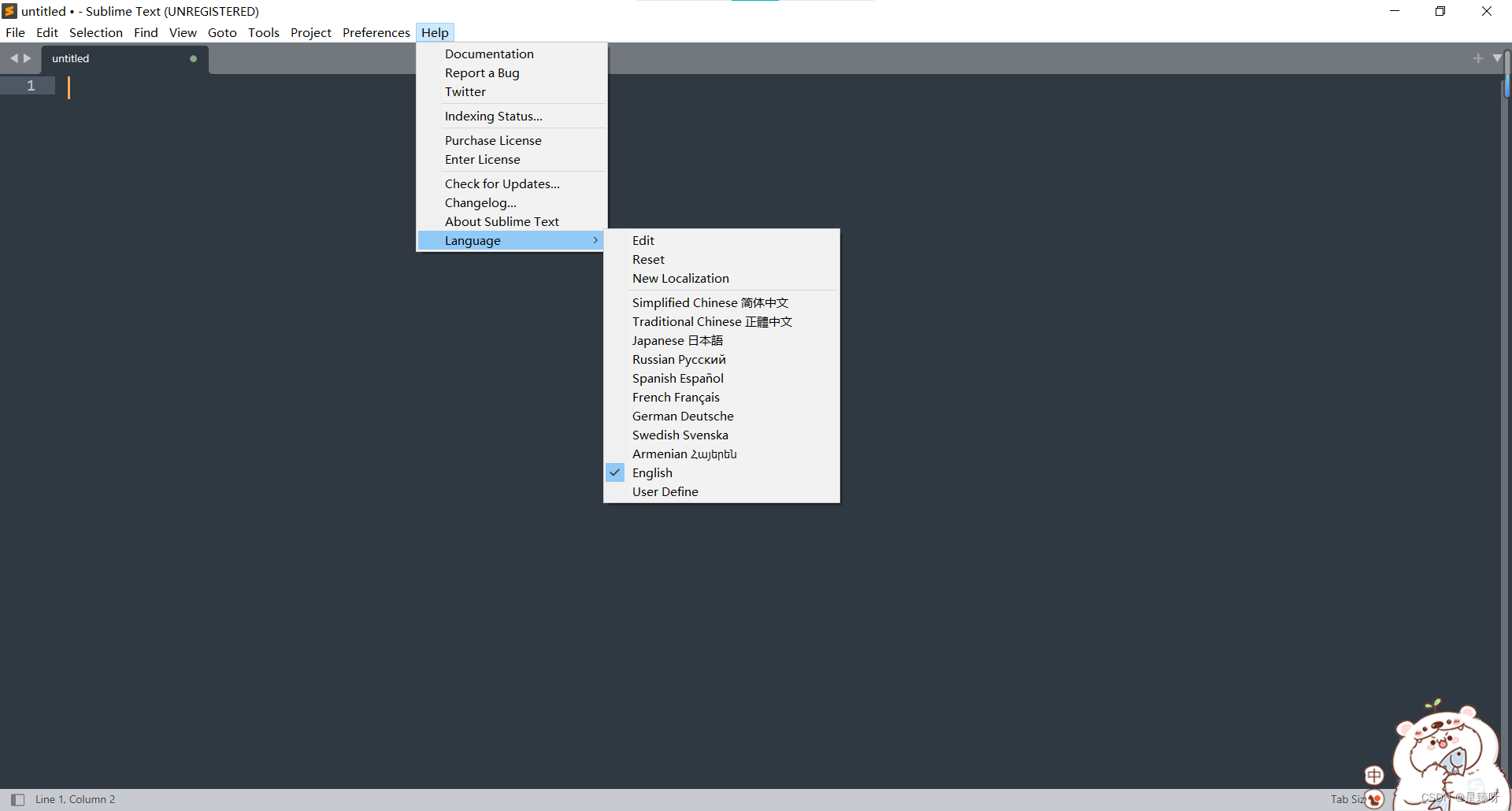1512x811 pixels.
Task: Go to previous tab with left arrow
Action: (13, 58)
